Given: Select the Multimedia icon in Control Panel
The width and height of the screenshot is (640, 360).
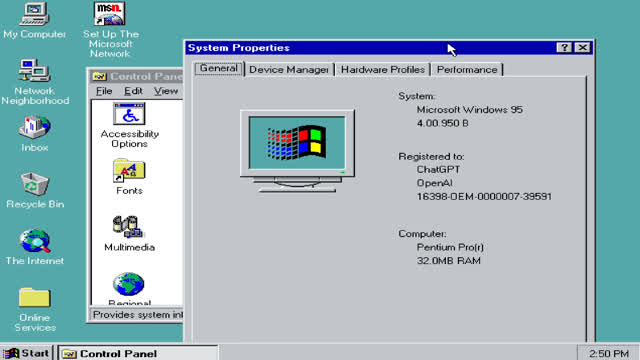Looking at the screenshot, I should pos(129,234).
